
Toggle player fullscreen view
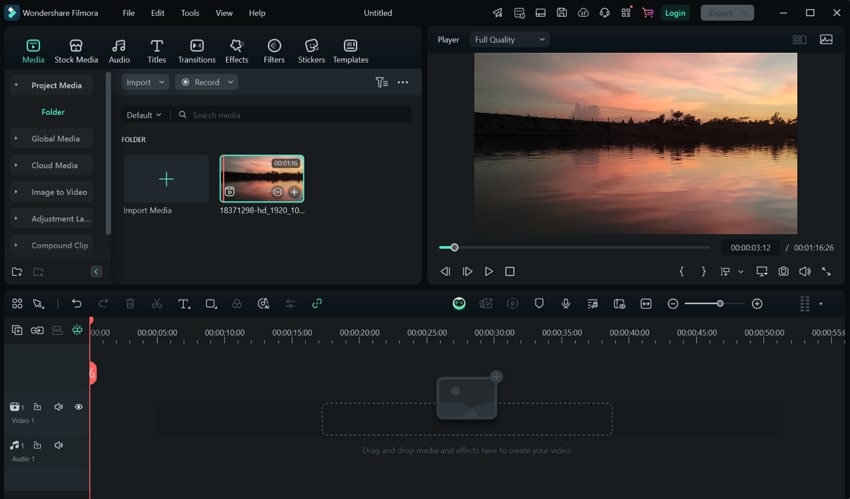pyautogui.click(x=826, y=271)
